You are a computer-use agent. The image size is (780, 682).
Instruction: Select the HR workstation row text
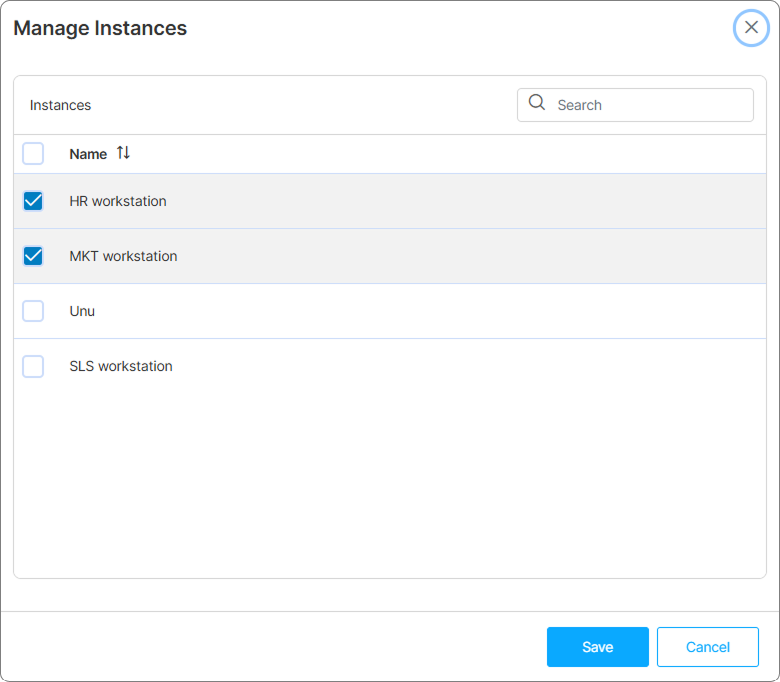(118, 201)
